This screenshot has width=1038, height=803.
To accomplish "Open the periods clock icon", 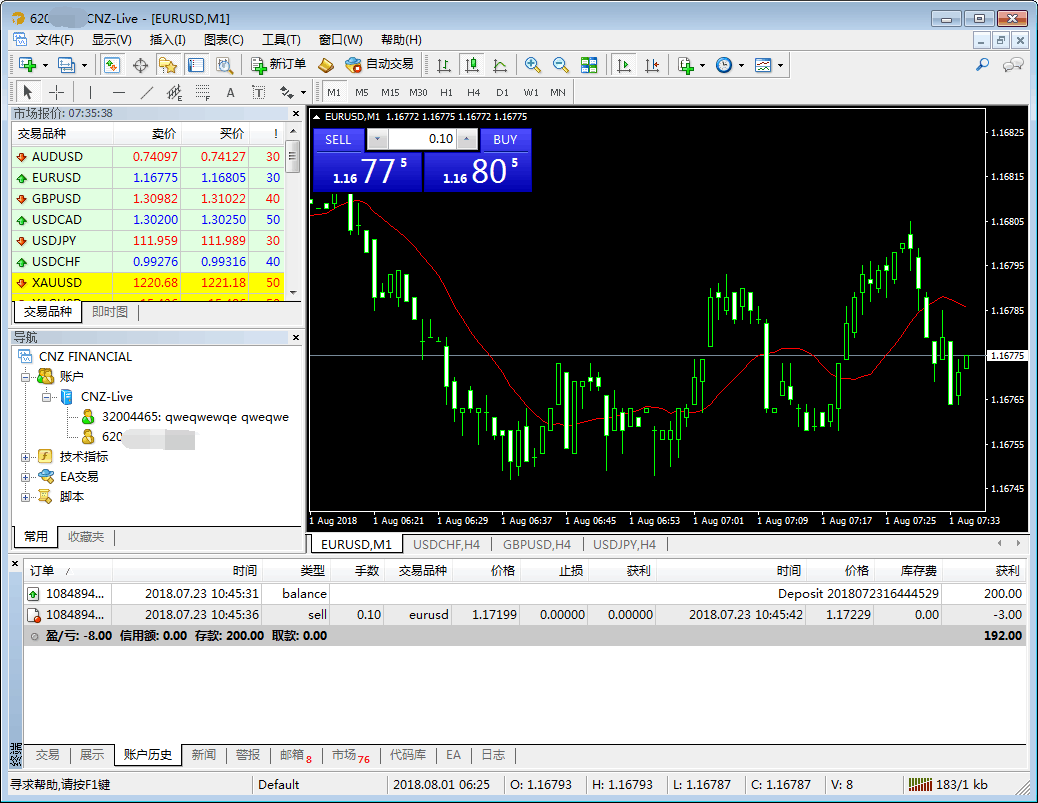I will pyautogui.click(x=724, y=65).
